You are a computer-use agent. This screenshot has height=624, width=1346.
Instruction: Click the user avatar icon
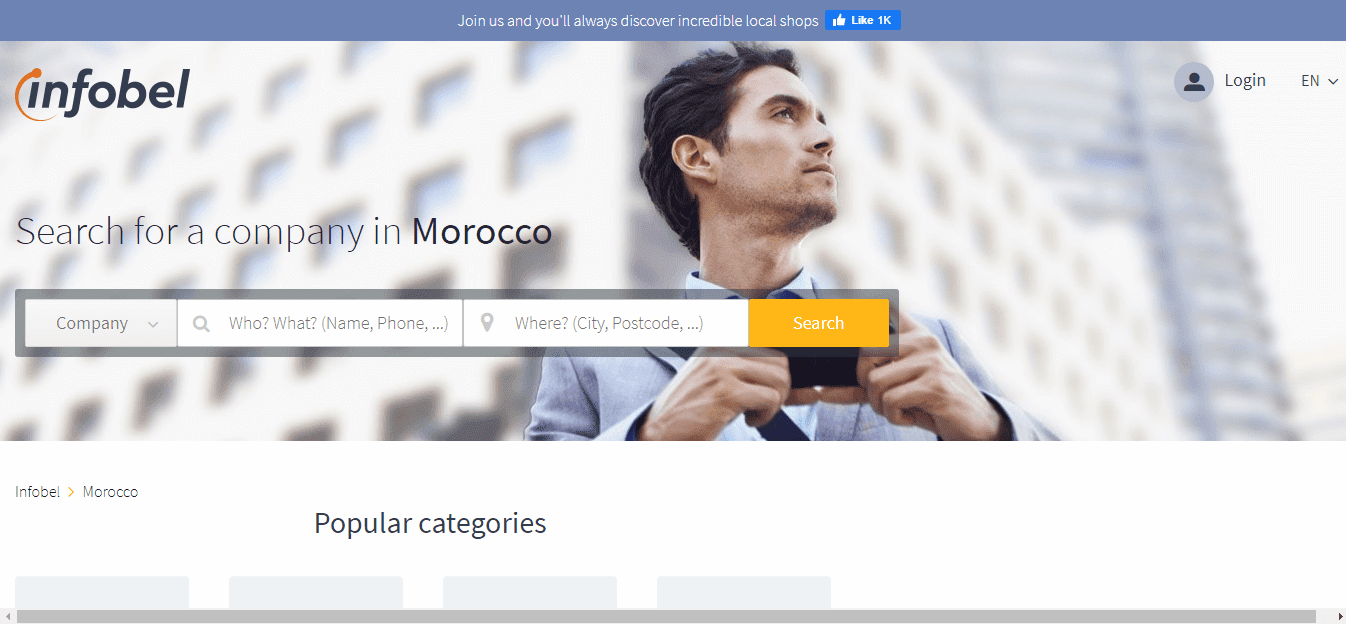(x=1194, y=82)
